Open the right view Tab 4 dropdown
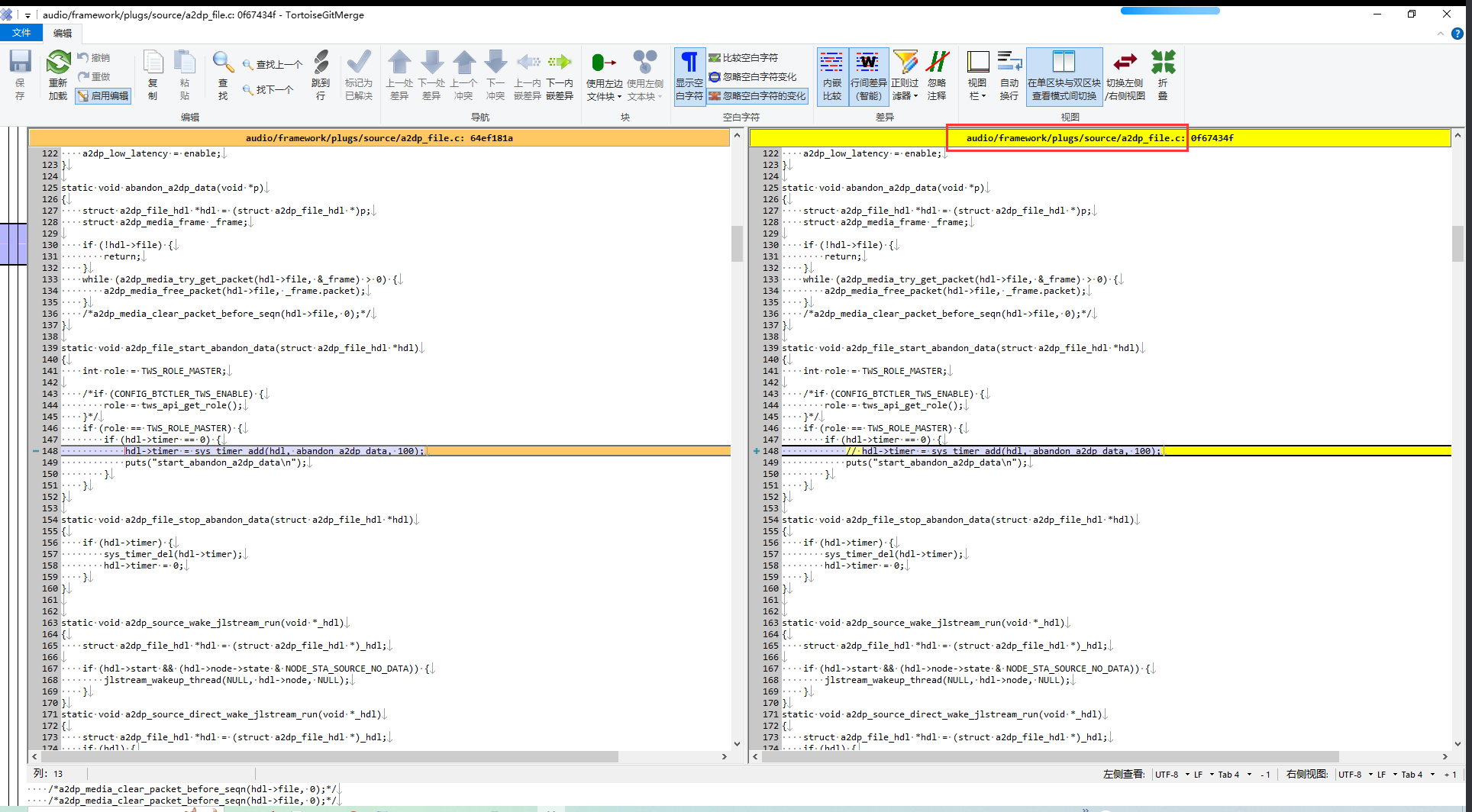Screen dimensions: 1472x812 (x=1417, y=774)
